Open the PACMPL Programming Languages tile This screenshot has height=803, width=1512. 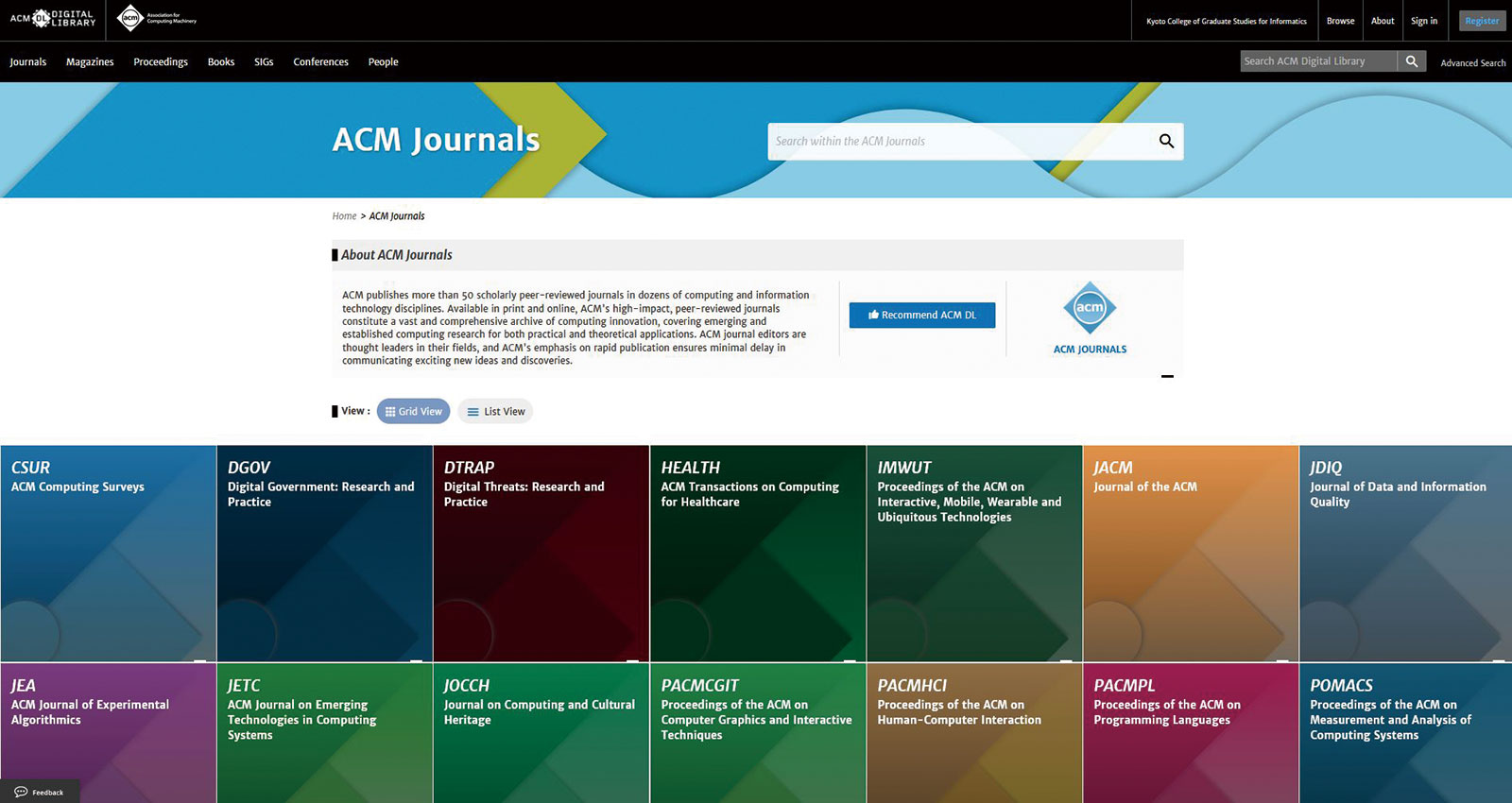pyautogui.click(x=1191, y=733)
